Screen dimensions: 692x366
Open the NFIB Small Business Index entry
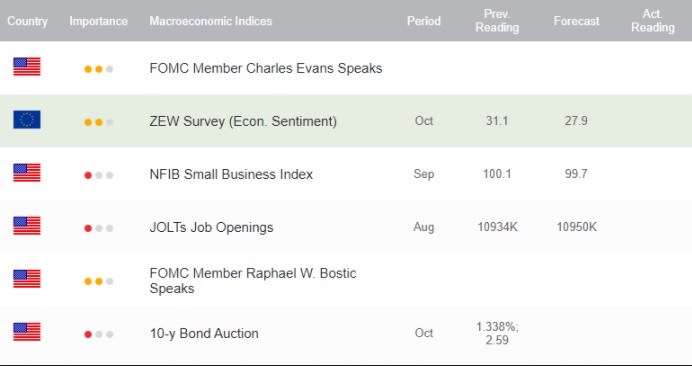click(231, 174)
